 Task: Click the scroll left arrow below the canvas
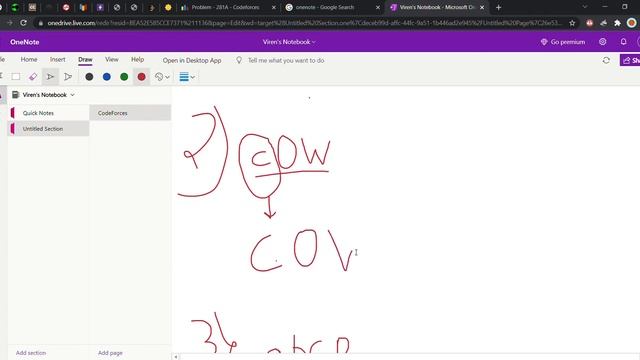click(x=176, y=357)
